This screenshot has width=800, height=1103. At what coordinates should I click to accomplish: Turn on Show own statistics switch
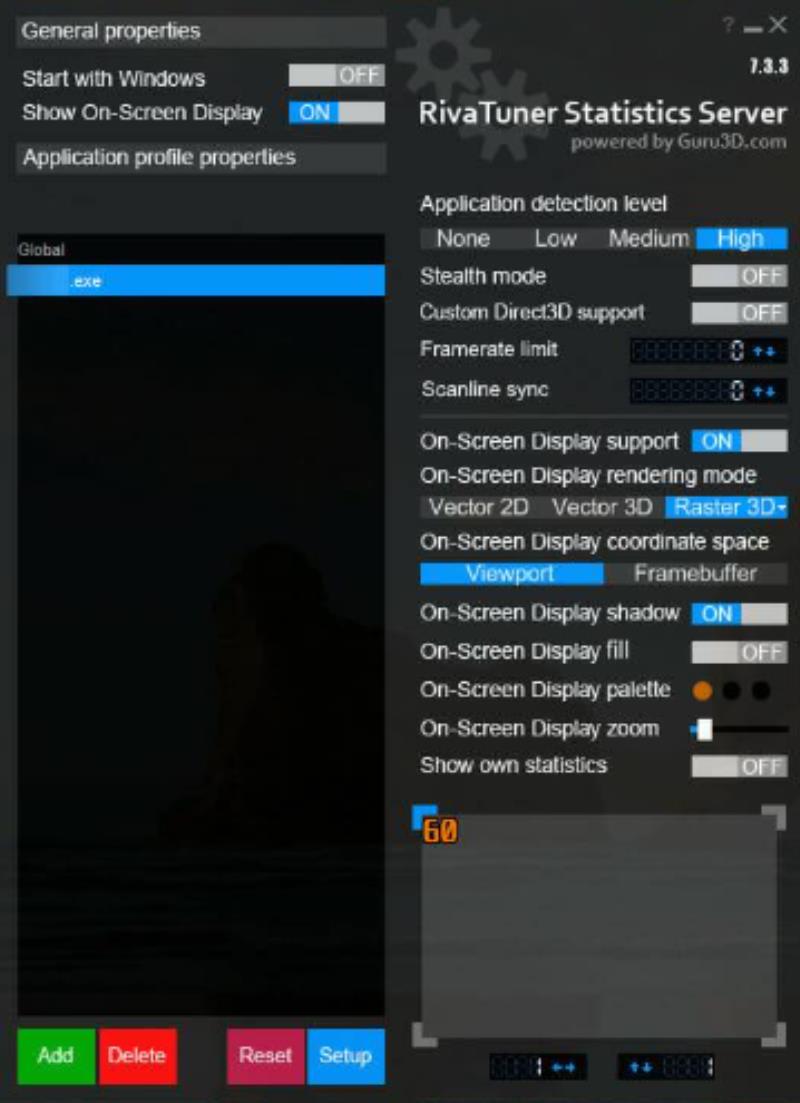[739, 766]
